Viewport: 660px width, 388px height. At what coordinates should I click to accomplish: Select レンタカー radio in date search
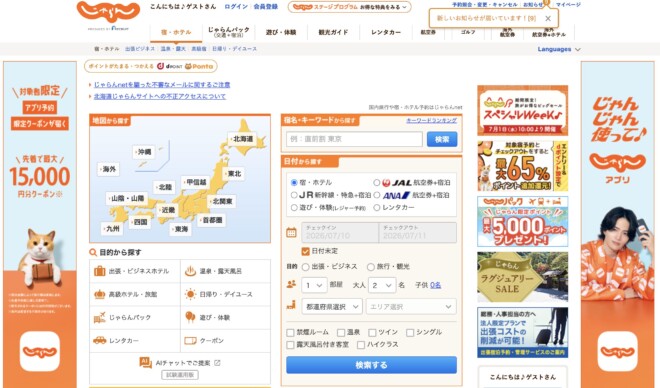click(x=377, y=207)
